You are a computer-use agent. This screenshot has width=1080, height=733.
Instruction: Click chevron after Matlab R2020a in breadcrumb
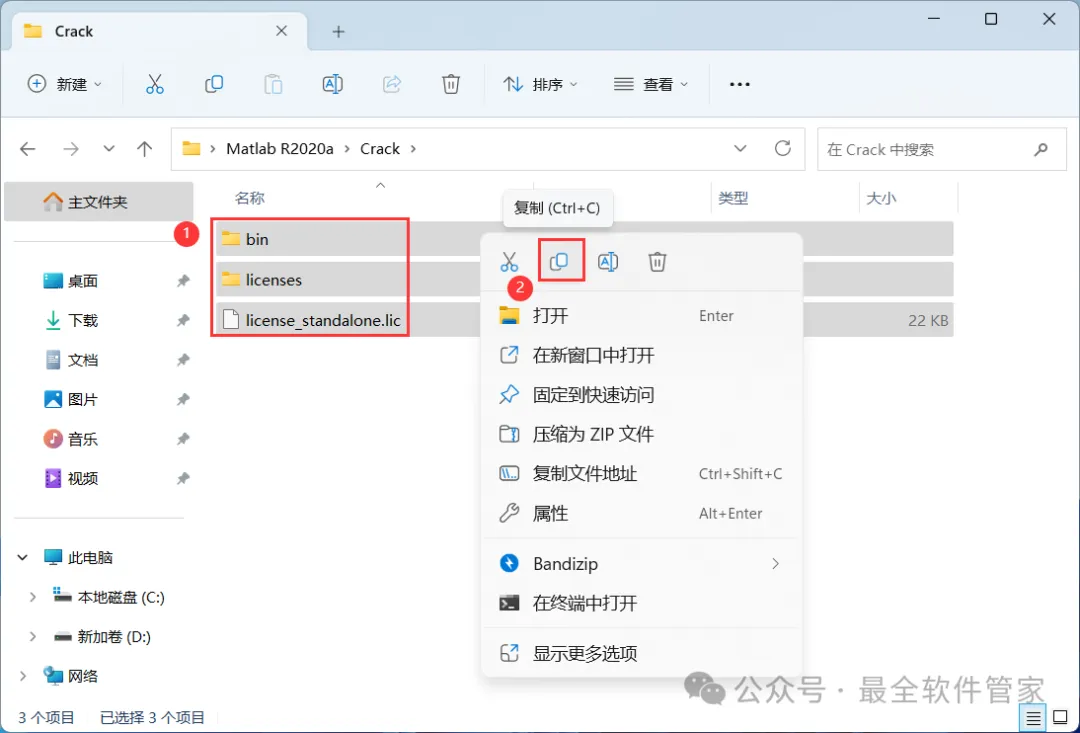coord(347,149)
